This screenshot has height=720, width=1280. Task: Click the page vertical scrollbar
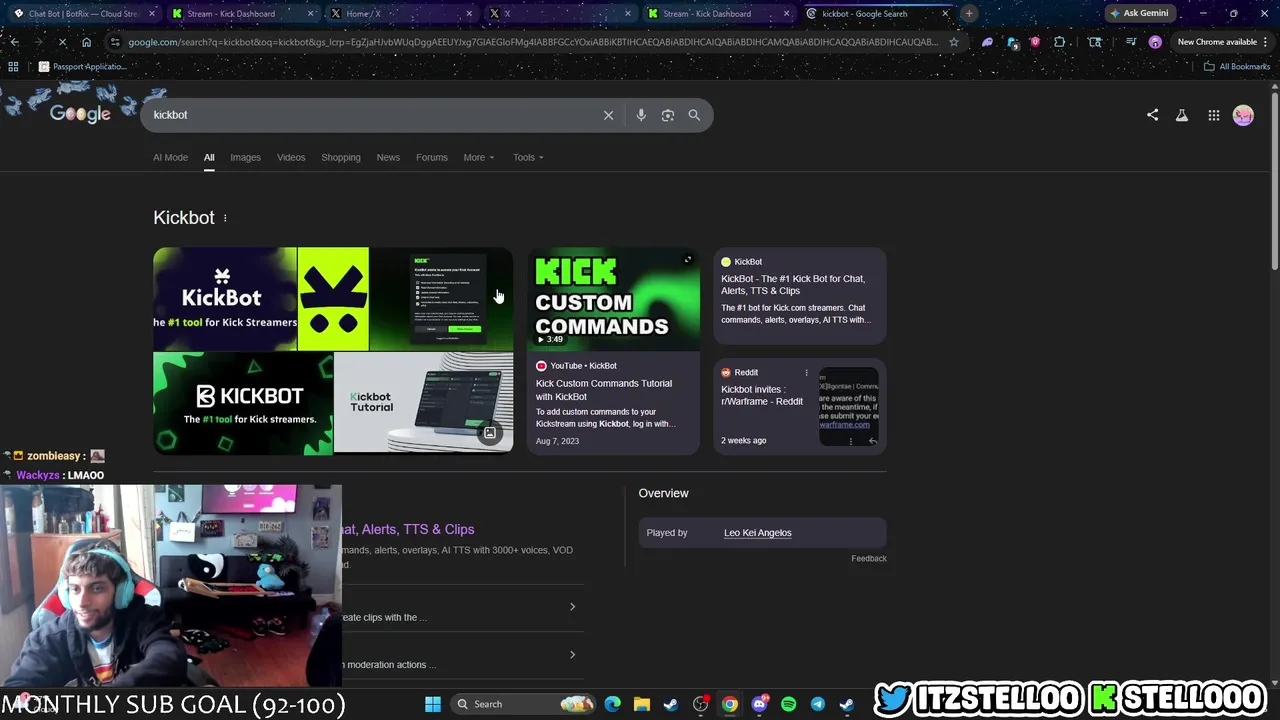1274,180
